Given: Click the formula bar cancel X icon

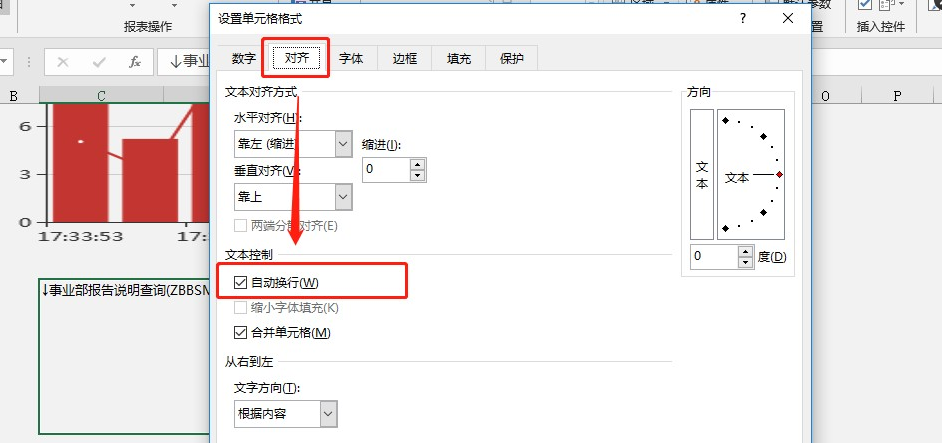Looking at the screenshot, I should (x=63, y=63).
